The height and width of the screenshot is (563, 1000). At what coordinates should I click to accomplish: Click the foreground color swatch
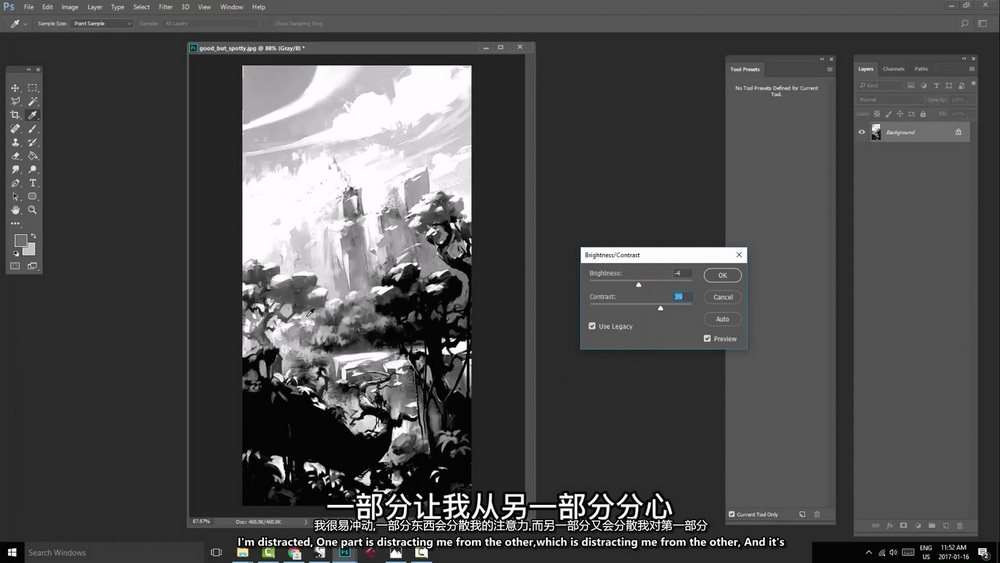point(20,240)
